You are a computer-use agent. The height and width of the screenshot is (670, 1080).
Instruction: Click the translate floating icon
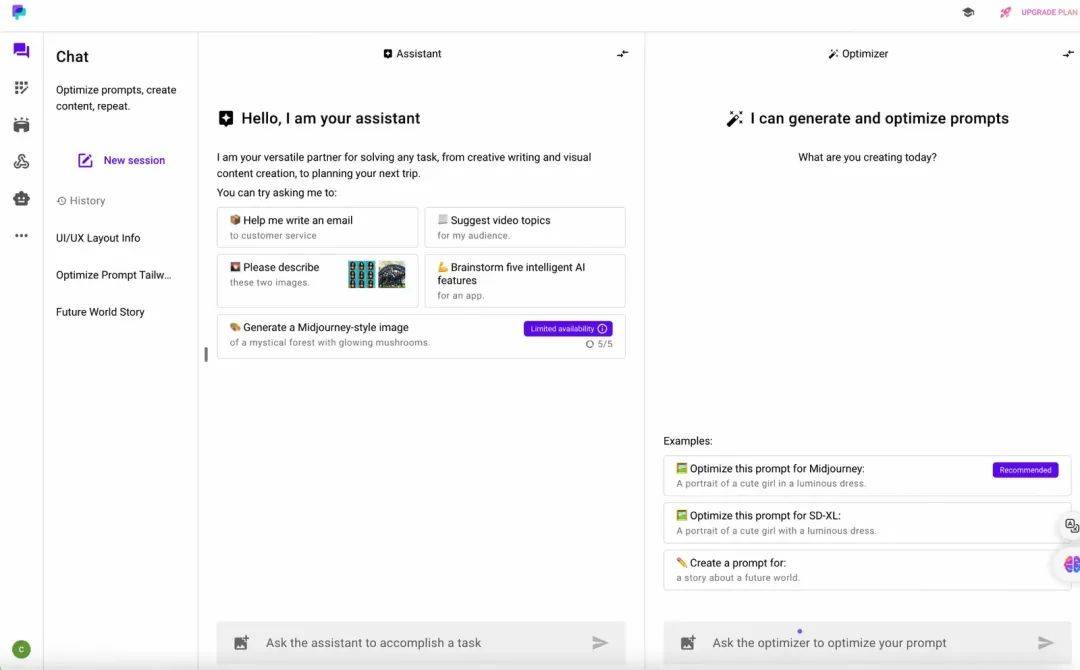pos(1071,526)
